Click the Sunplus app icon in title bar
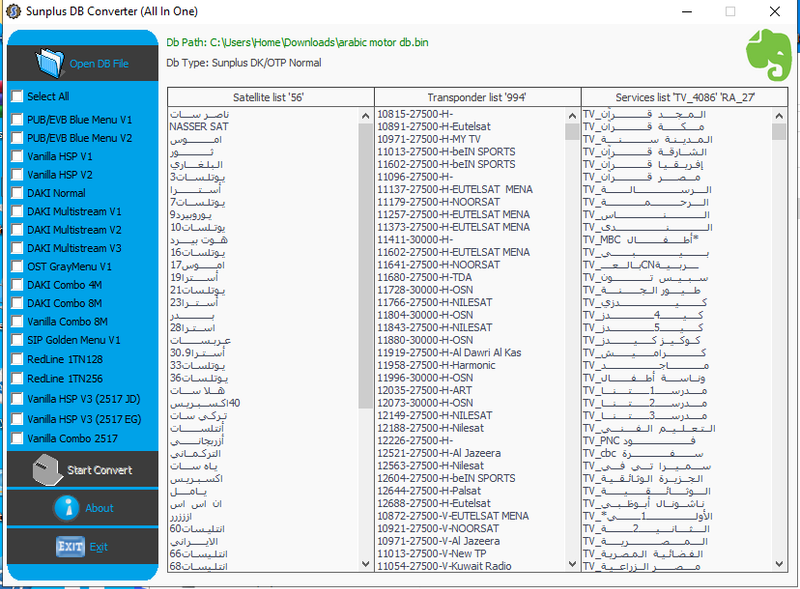800x589 pixels. point(13,11)
